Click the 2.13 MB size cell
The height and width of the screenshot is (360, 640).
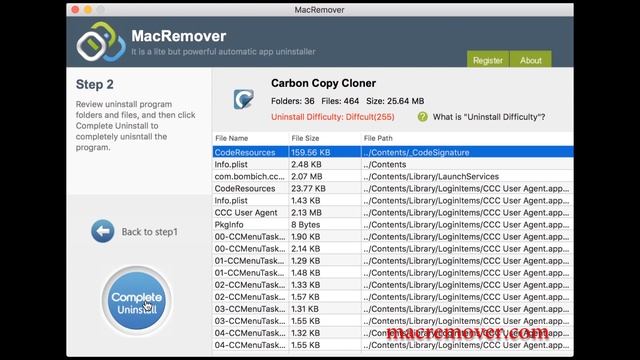click(325, 213)
